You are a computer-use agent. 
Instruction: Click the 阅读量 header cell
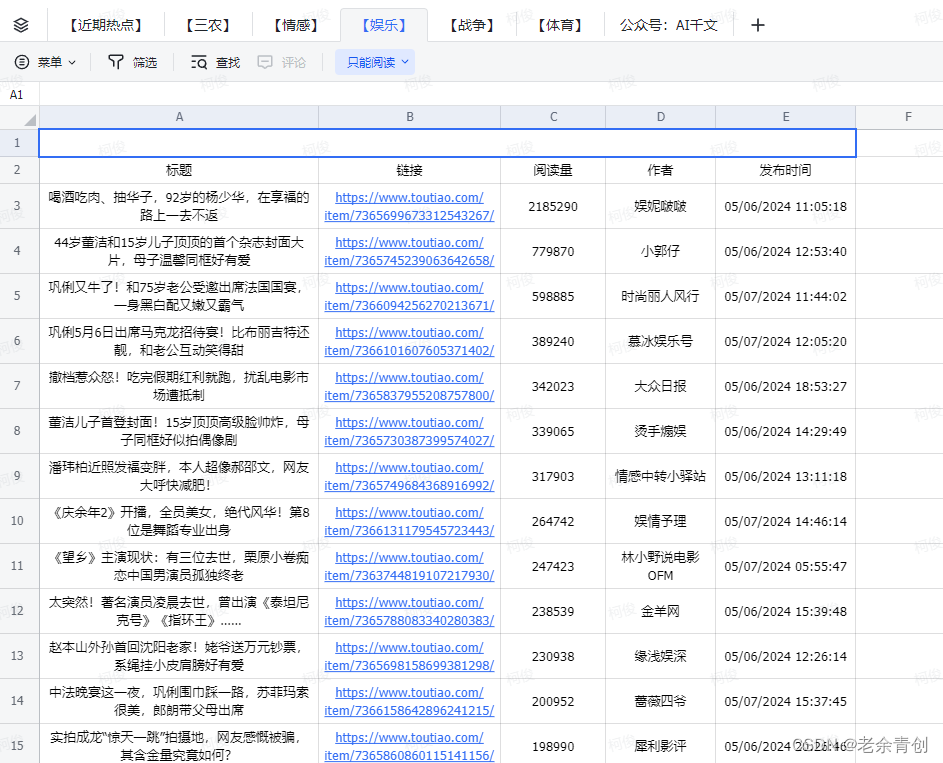[x=553, y=170]
